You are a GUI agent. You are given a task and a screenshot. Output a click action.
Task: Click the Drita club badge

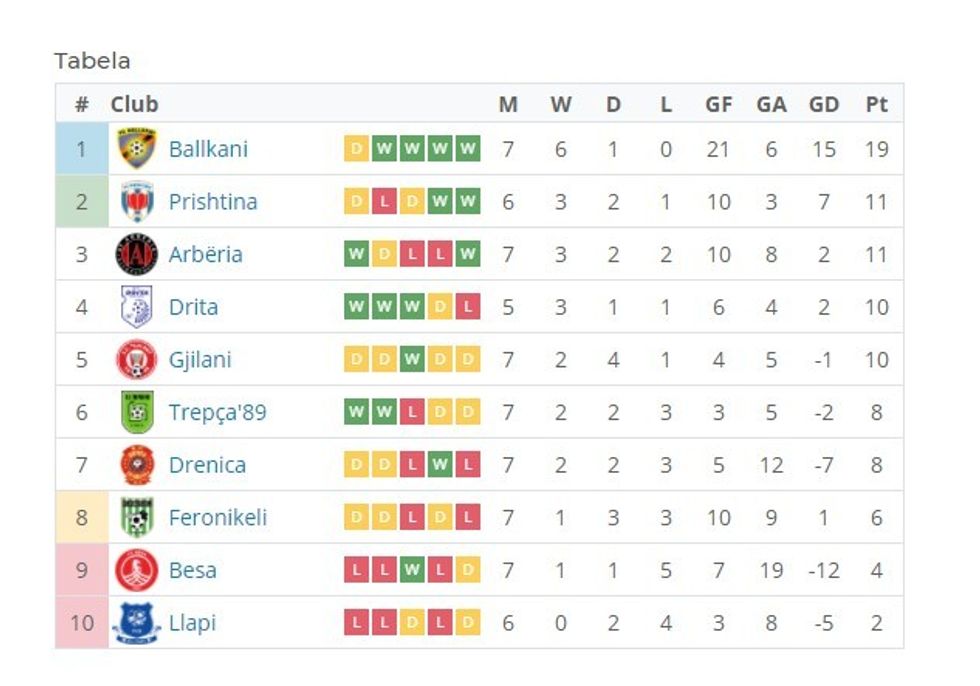point(137,307)
